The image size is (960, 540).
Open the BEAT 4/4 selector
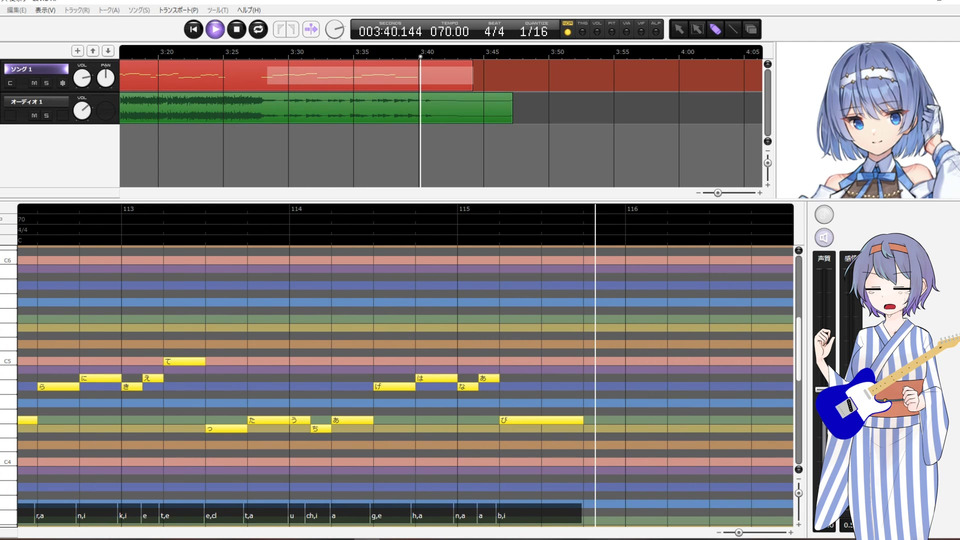[x=494, y=31]
